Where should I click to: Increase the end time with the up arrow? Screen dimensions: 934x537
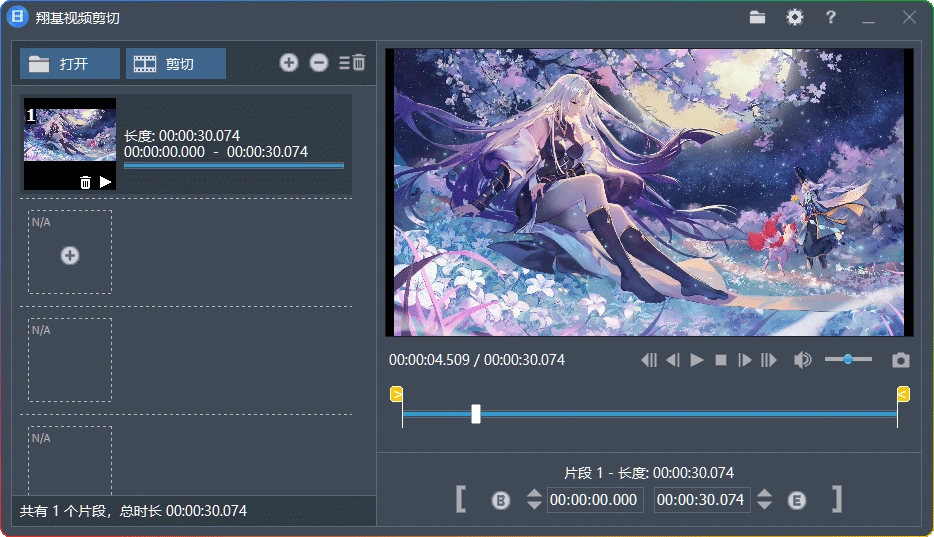[x=764, y=494]
